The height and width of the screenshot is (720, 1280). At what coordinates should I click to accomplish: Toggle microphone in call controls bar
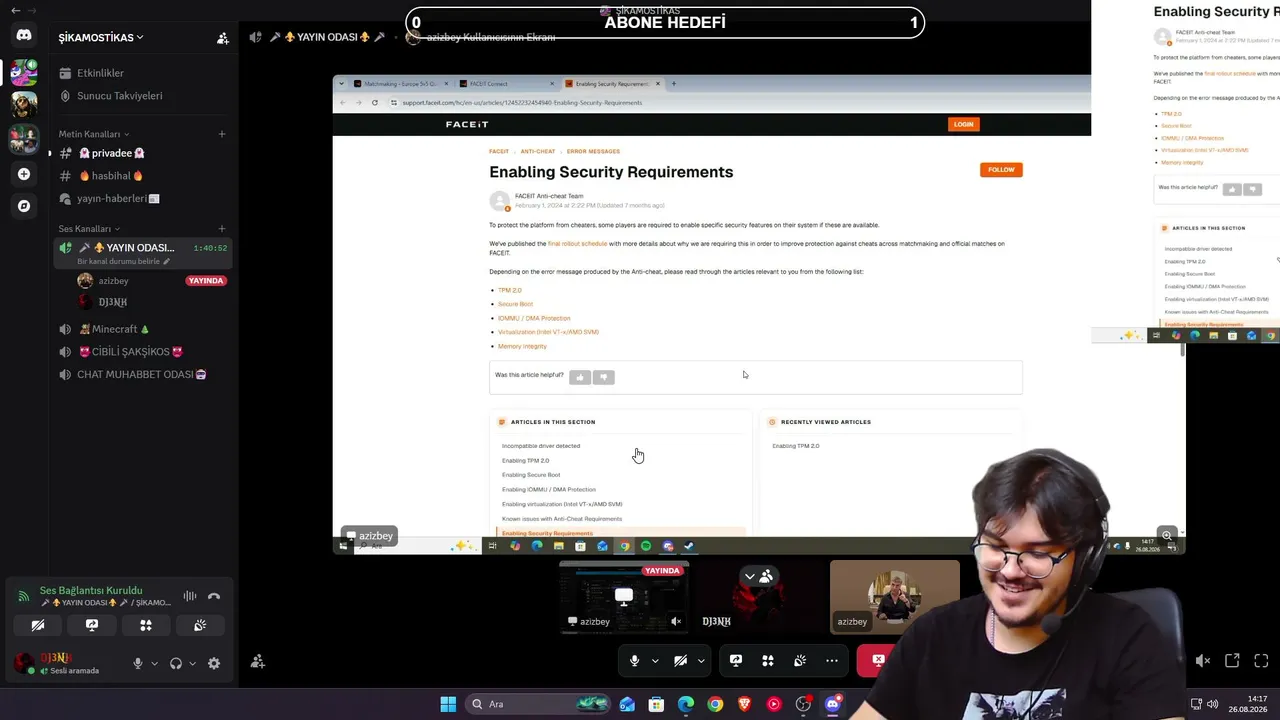point(634,661)
